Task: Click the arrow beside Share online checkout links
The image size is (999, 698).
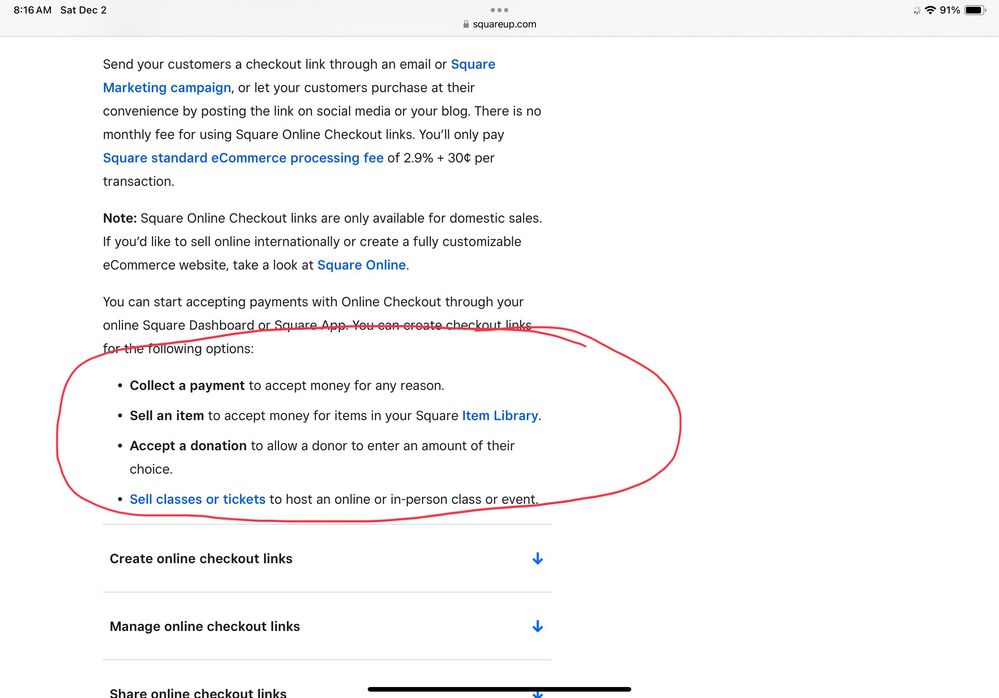Action: point(537,692)
